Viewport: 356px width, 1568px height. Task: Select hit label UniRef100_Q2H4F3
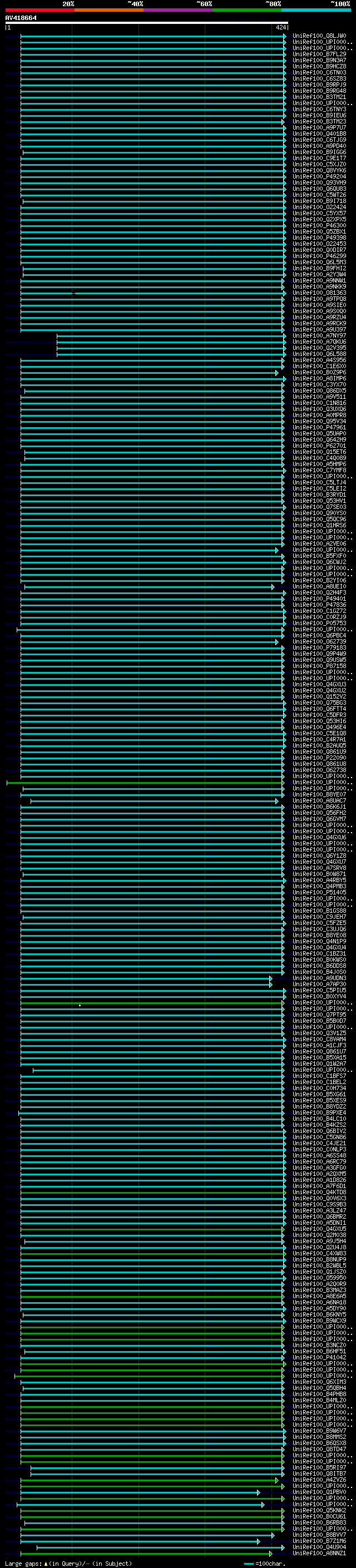[x=319, y=593]
